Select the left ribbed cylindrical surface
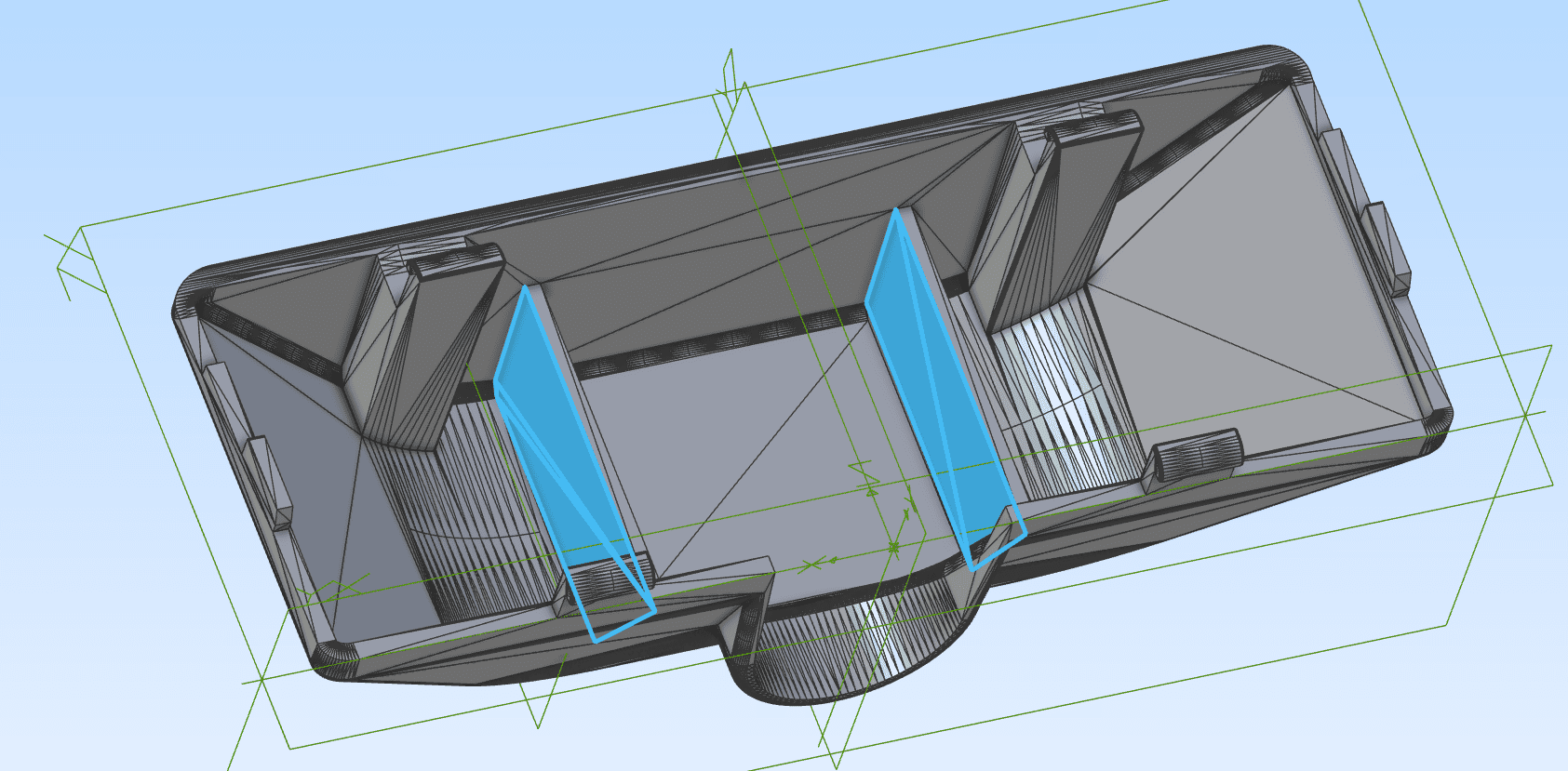 click(x=484, y=521)
